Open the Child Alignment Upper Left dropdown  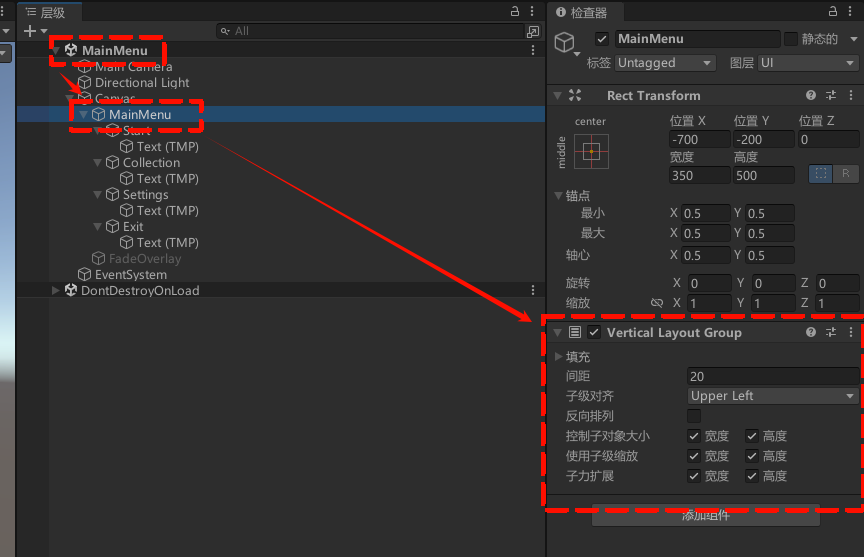point(773,396)
